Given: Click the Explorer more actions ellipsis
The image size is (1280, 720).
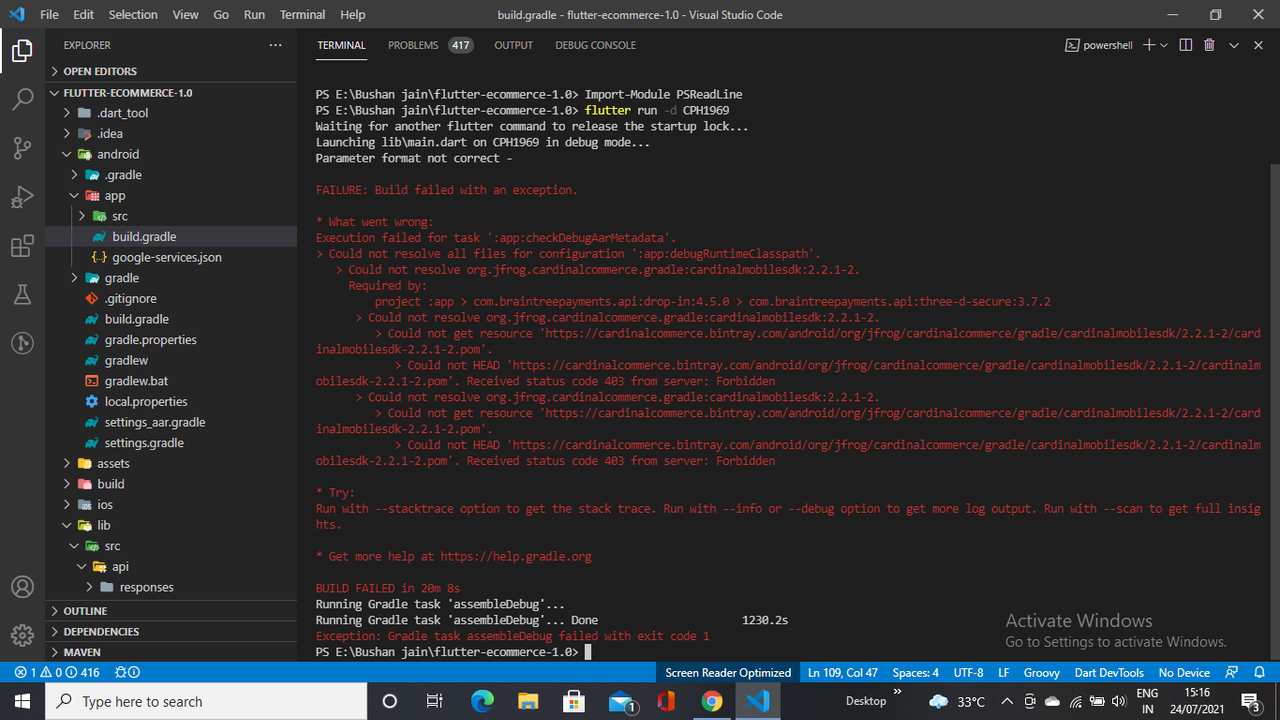Looking at the screenshot, I should click(275, 45).
